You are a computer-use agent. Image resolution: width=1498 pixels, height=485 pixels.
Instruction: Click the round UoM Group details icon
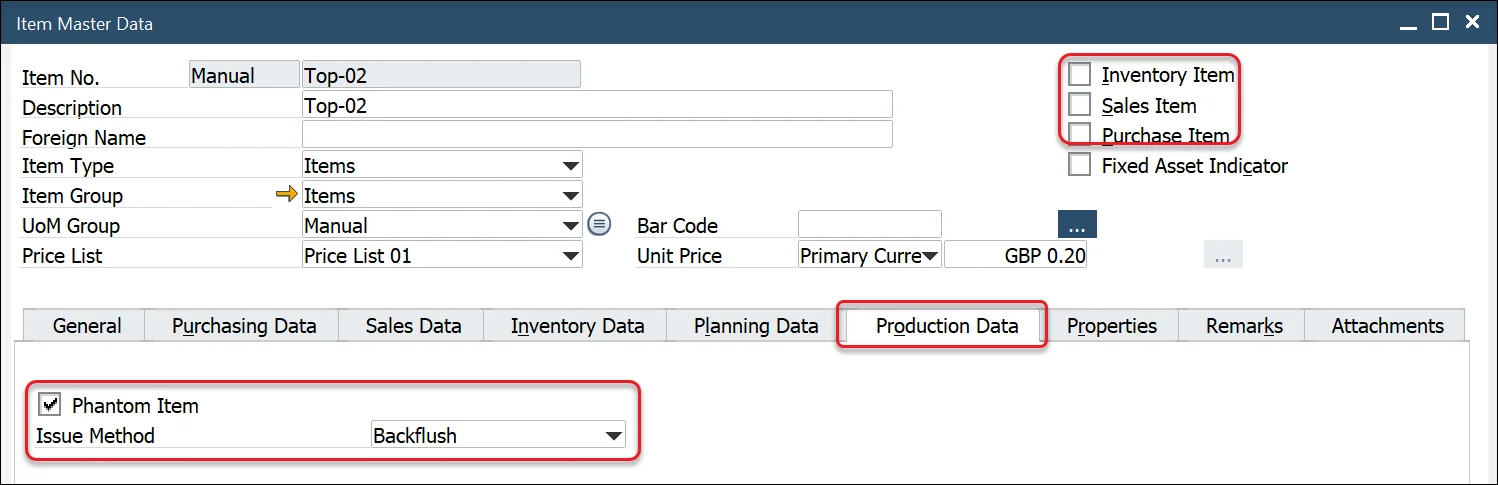tap(599, 225)
